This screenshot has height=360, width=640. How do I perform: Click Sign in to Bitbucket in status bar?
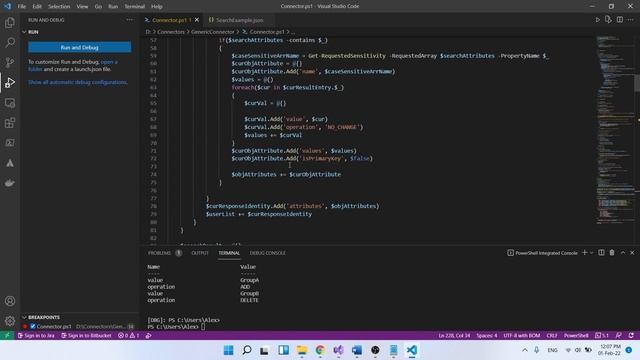point(86,336)
